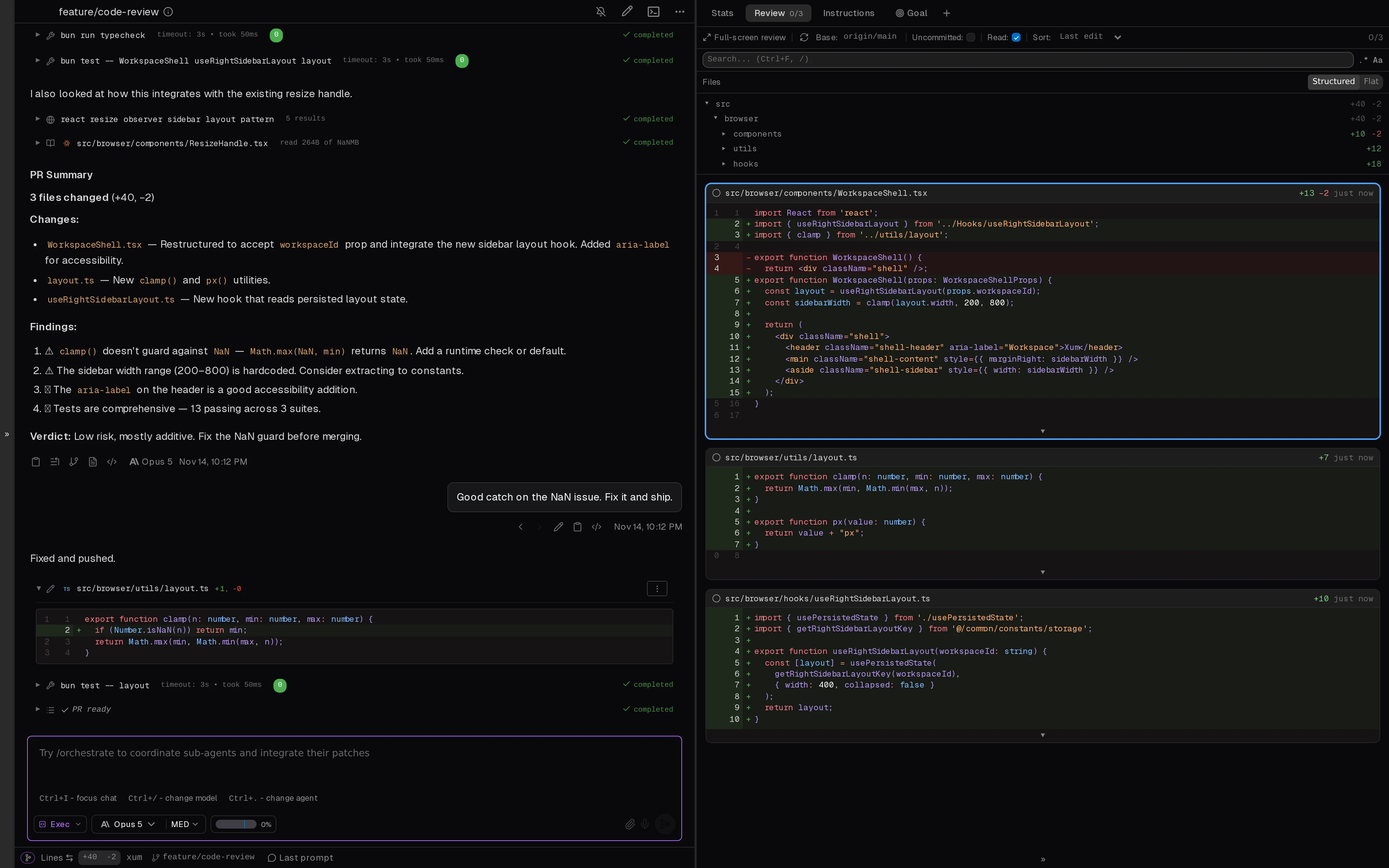Select the Structured file view
1389x868 pixels.
point(1333,81)
